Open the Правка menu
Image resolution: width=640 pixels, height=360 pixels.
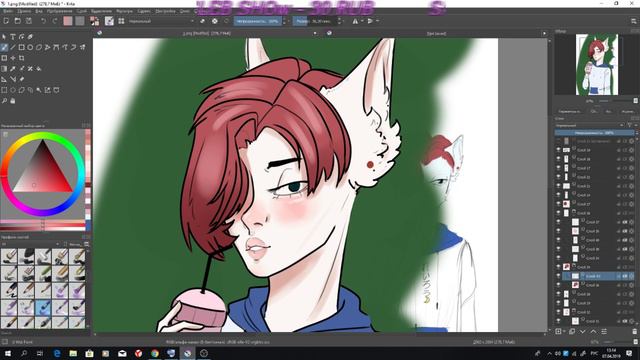click(24, 11)
